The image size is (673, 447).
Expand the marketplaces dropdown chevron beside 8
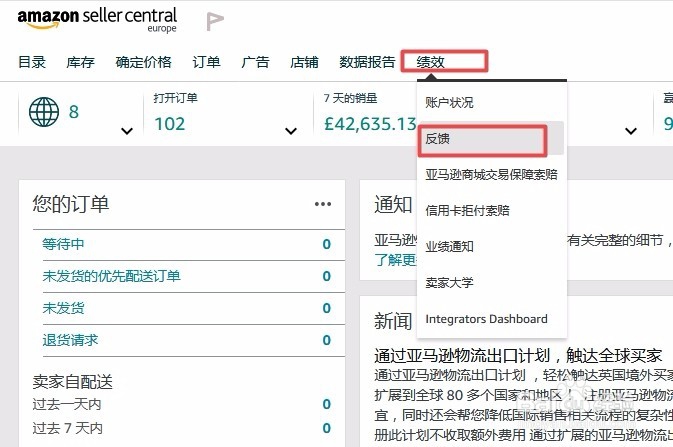pyautogui.click(x=127, y=131)
